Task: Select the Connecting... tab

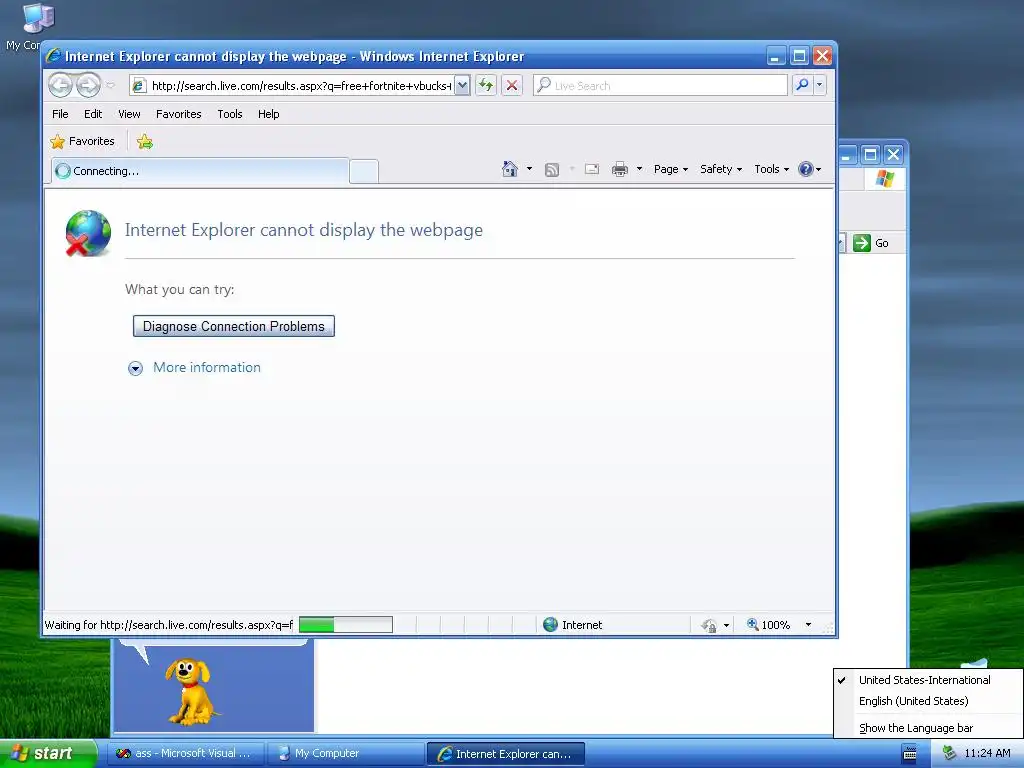Action: point(200,171)
